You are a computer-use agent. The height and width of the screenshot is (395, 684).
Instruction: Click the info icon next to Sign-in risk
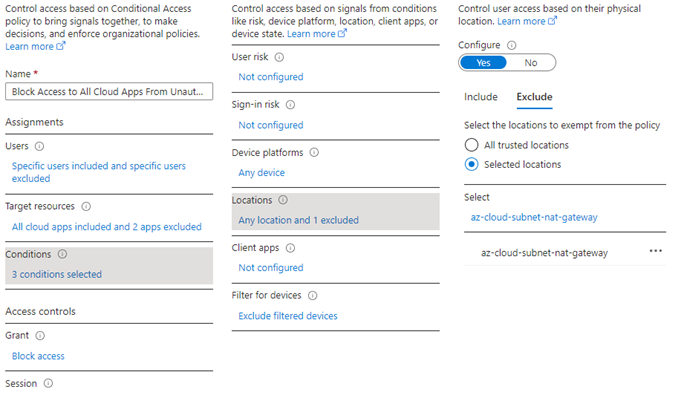pos(290,105)
